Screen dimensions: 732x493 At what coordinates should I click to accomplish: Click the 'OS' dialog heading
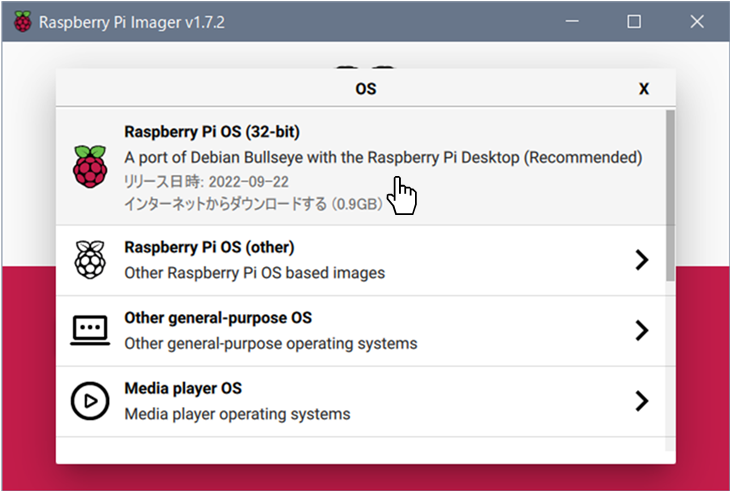coord(366,89)
